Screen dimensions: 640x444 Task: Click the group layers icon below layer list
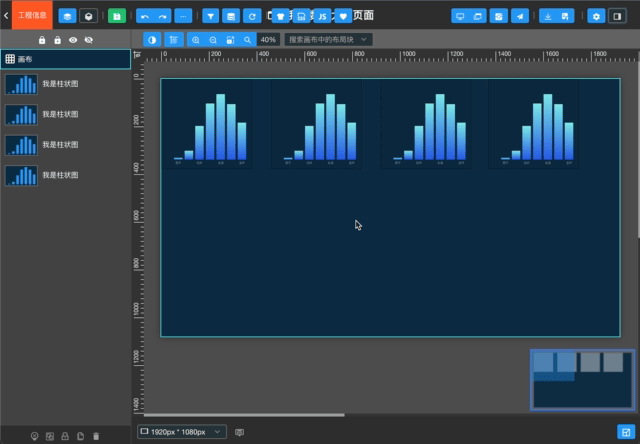50,436
